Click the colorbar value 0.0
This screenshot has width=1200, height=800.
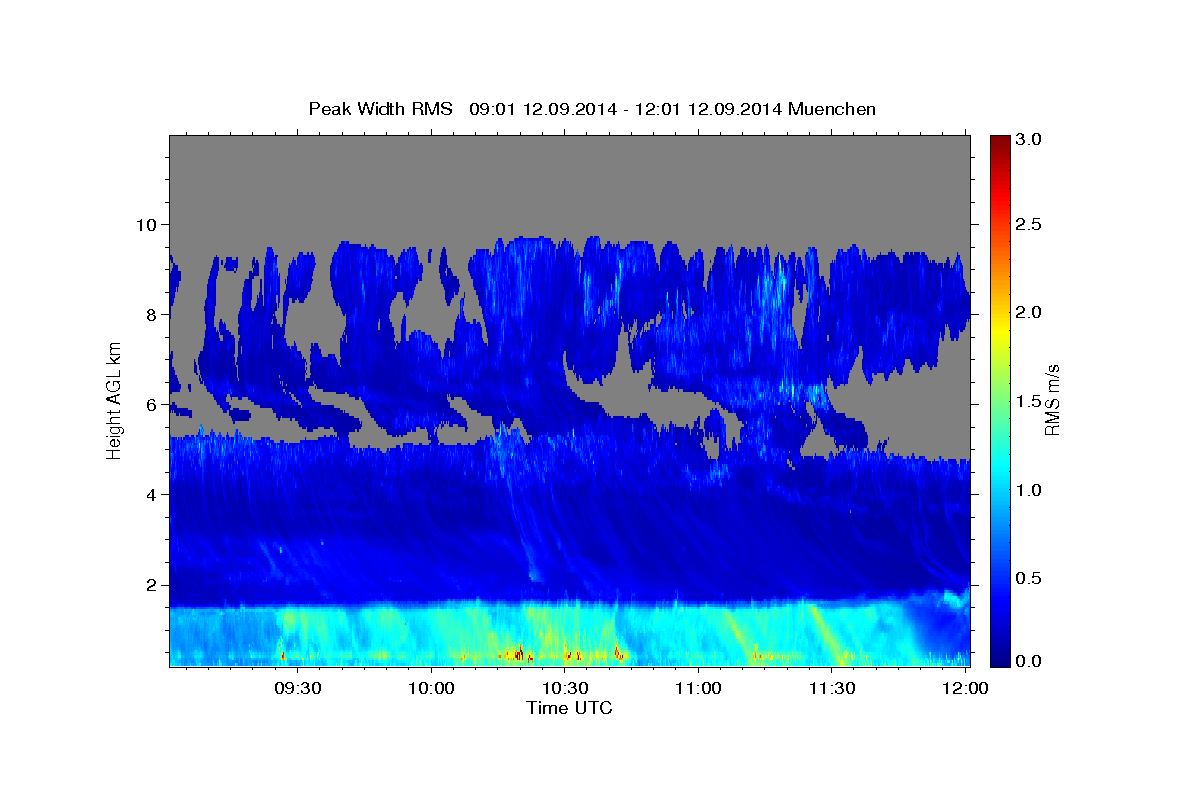click(1031, 661)
